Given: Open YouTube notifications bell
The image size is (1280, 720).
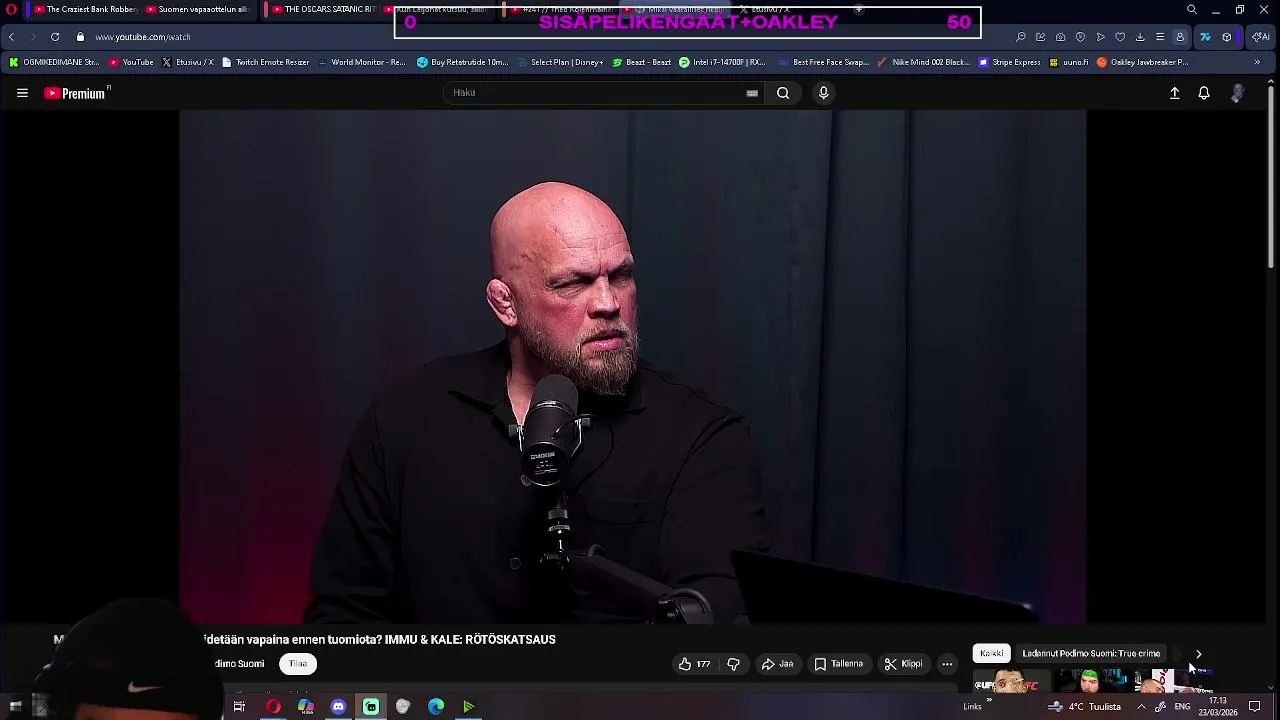Looking at the screenshot, I should (x=1204, y=93).
